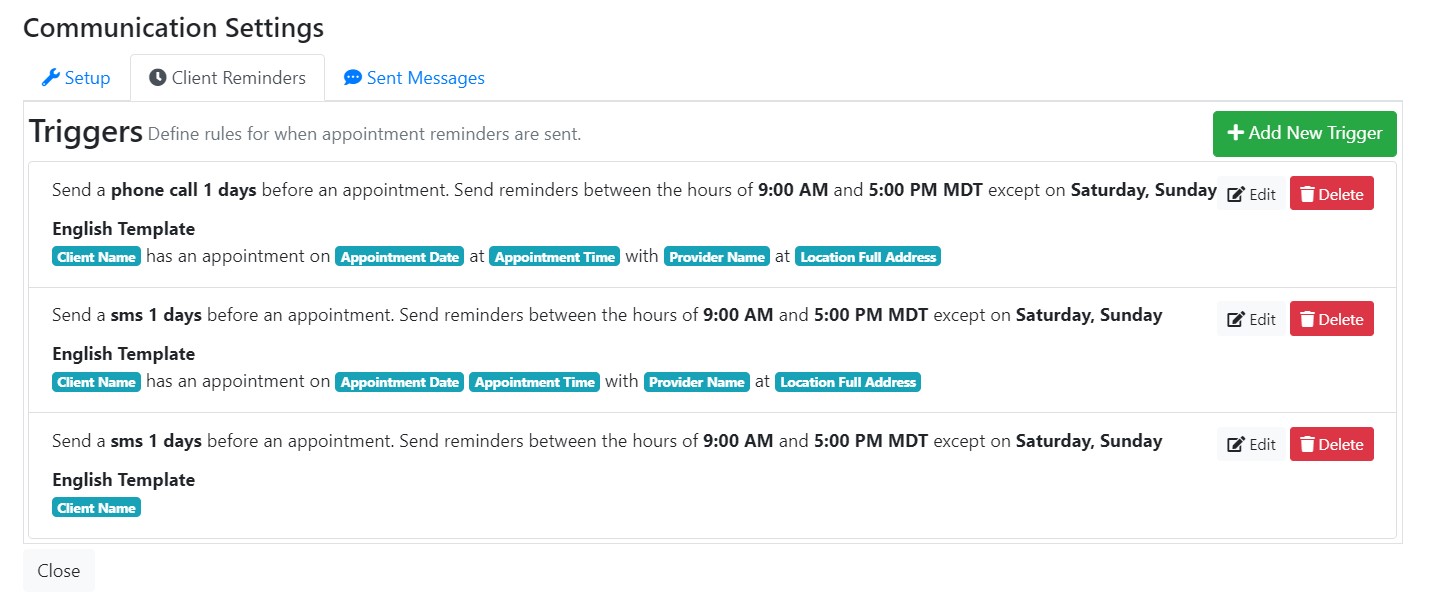1431x603 pixels.
Task: Click the wrench icon on Setup tab
Action: click(51, 77)
